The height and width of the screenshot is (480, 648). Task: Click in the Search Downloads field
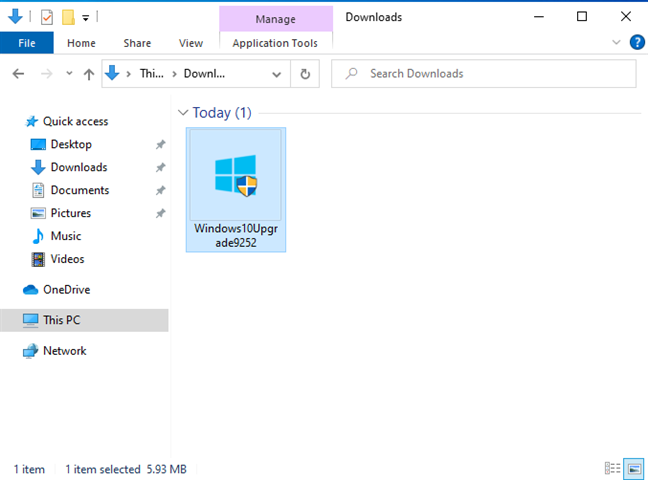(484, 74)
